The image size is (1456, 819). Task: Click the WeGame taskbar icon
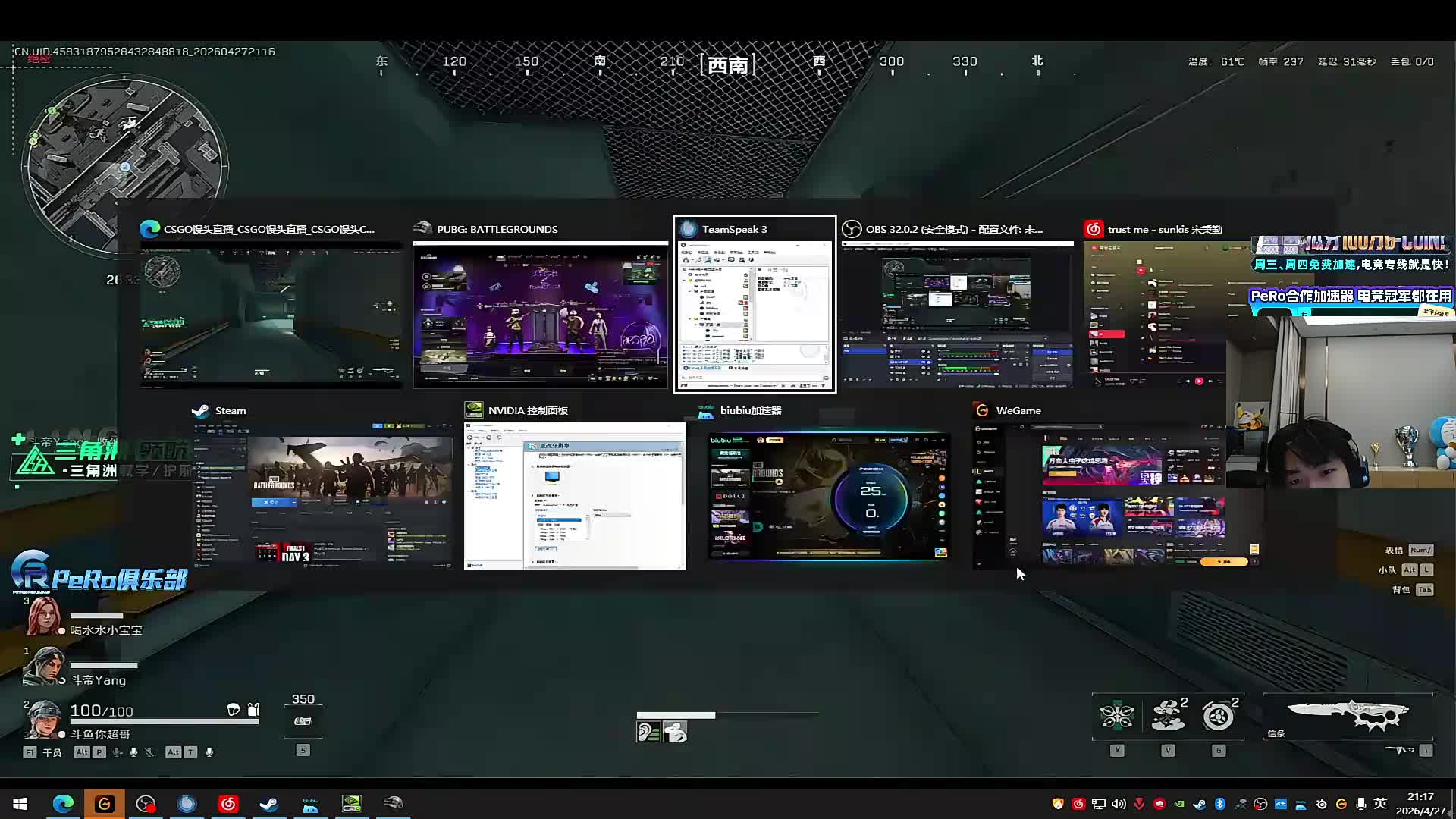point(104,803)
